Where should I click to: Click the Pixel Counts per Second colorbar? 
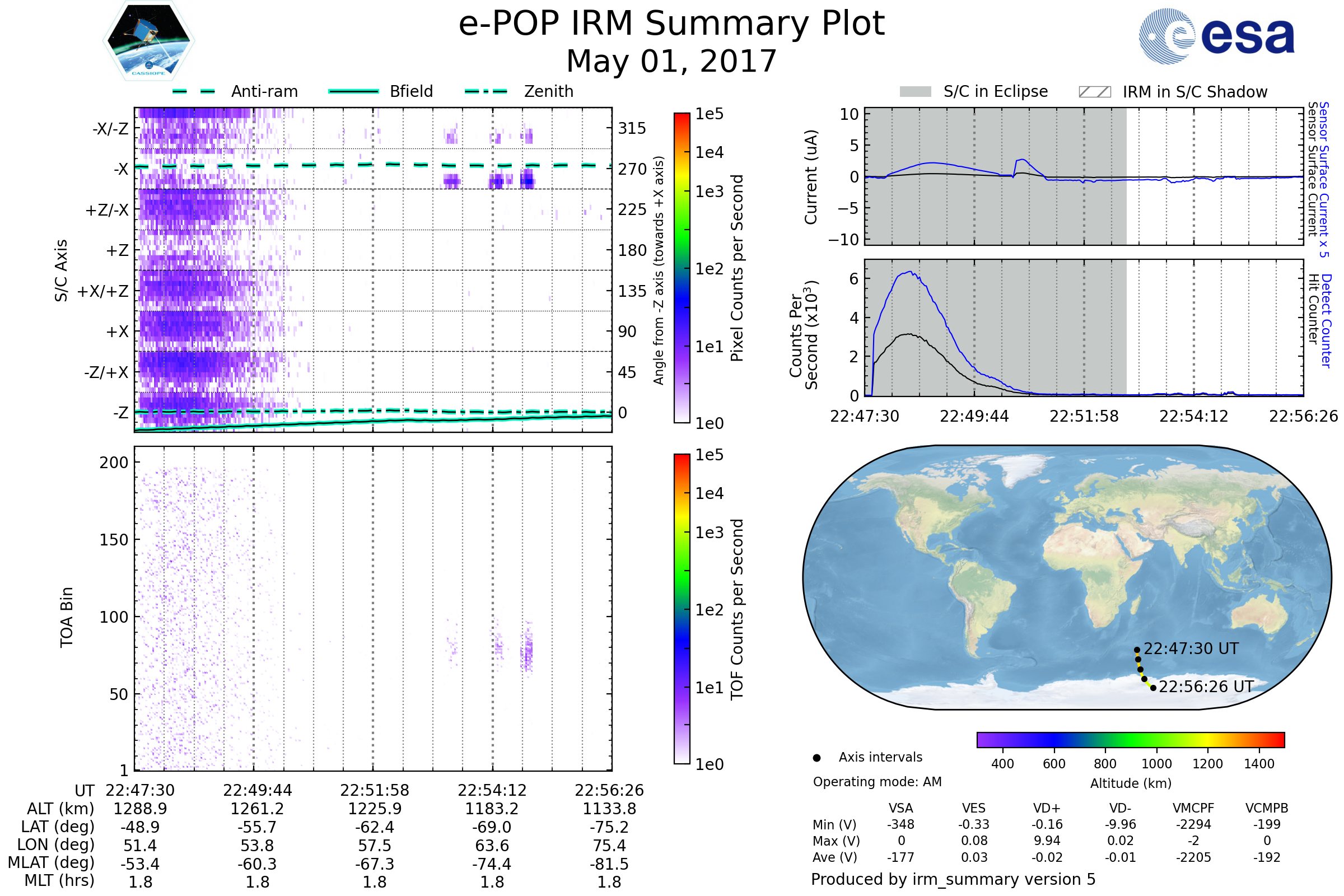click(682, 268)
